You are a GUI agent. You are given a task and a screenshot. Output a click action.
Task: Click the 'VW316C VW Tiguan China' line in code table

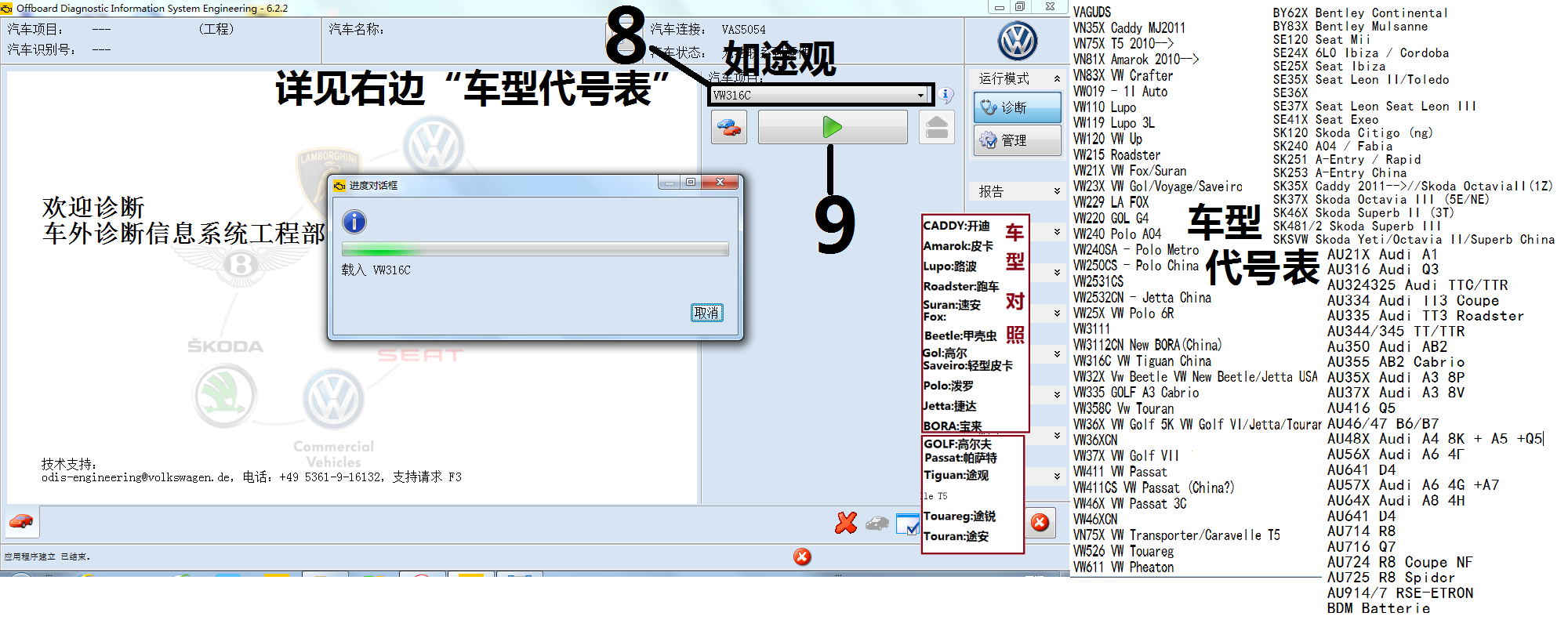coord(1142,361)
